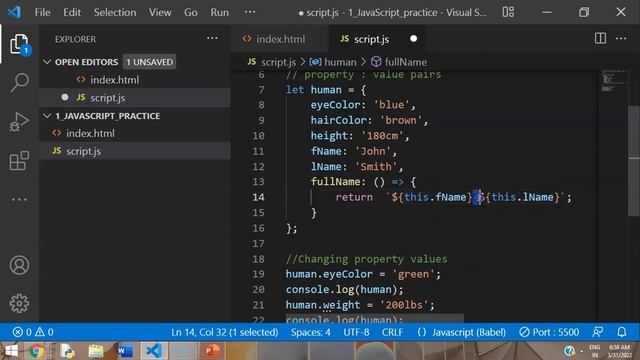This screenshot has height=360, width=640.
Task: Open script.js in project folder tree
Action: tap(135, 151)
